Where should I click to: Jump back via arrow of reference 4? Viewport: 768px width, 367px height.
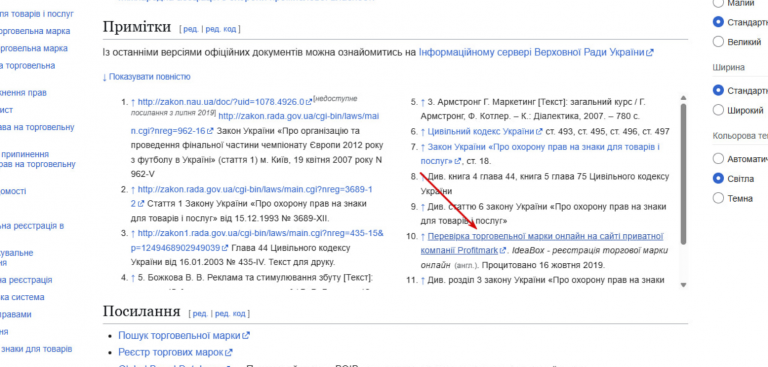point(133,278)
